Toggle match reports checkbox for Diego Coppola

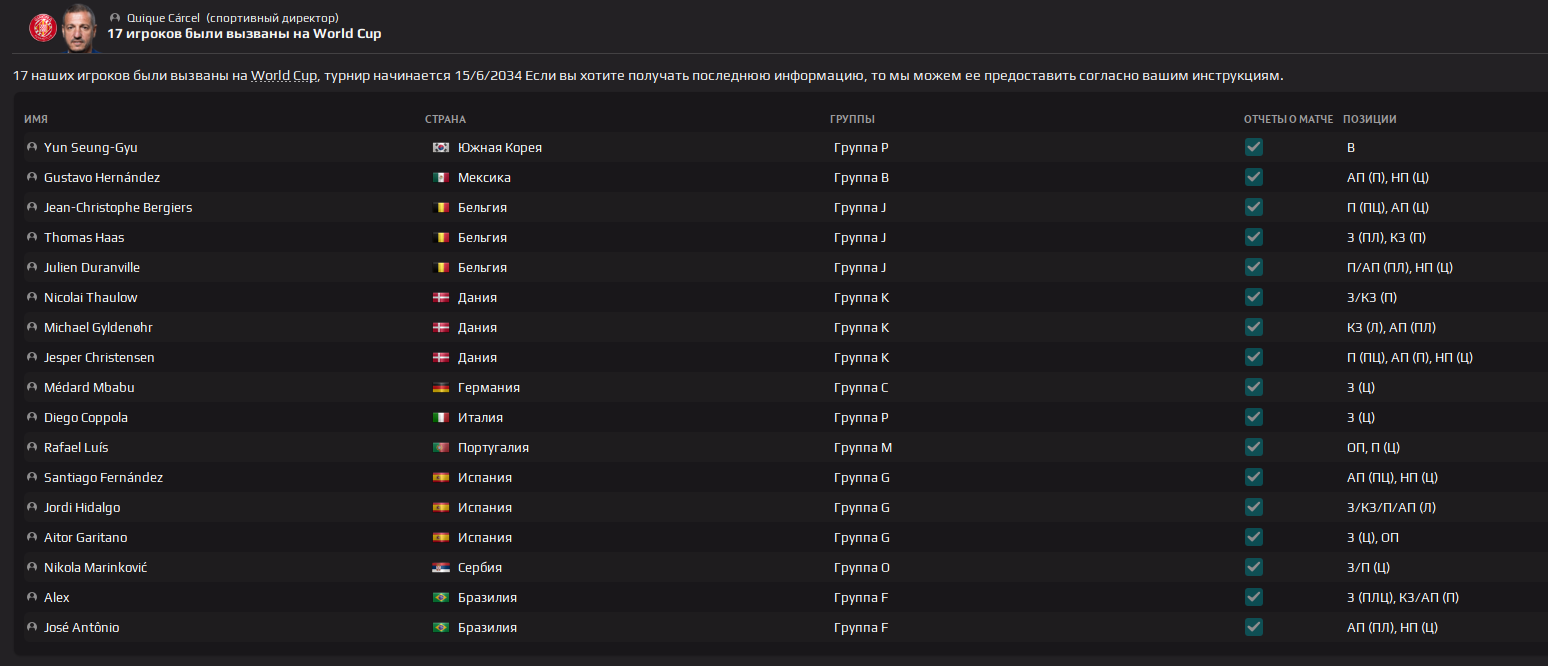click(1254, 417)
